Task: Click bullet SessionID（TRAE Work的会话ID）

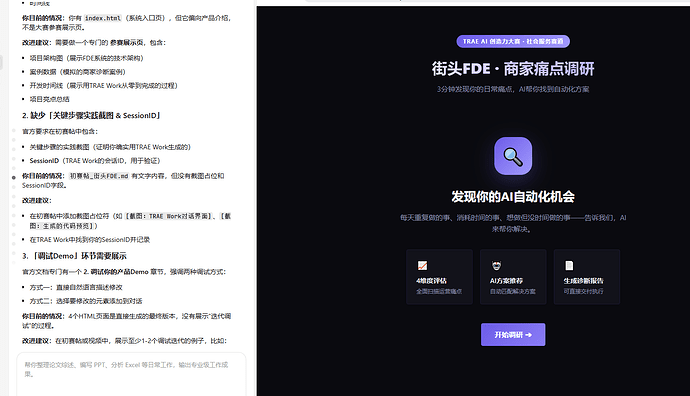Action: (95, 161)
